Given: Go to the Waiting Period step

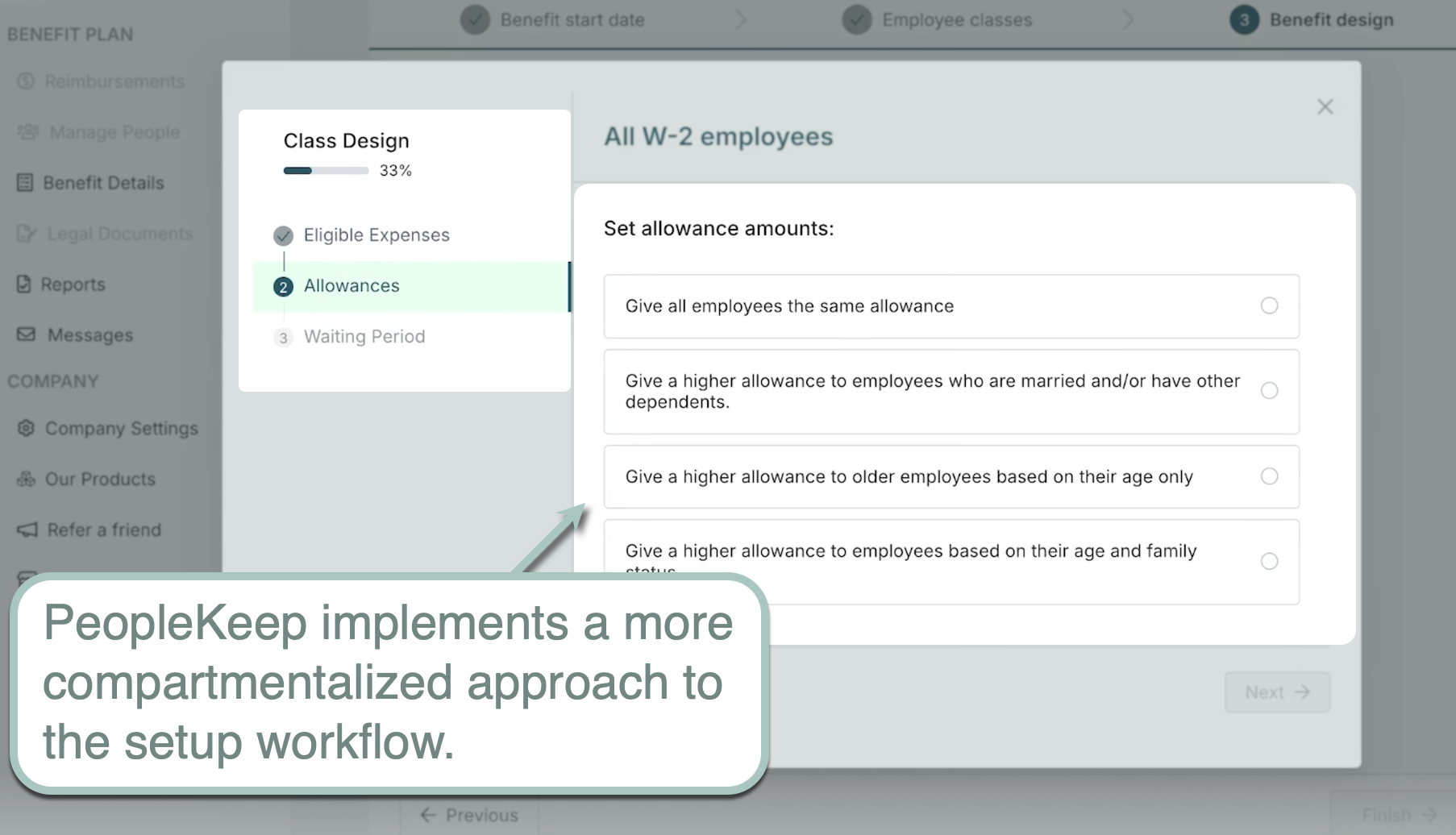Looking at the screenshot, I should [364, 337].
